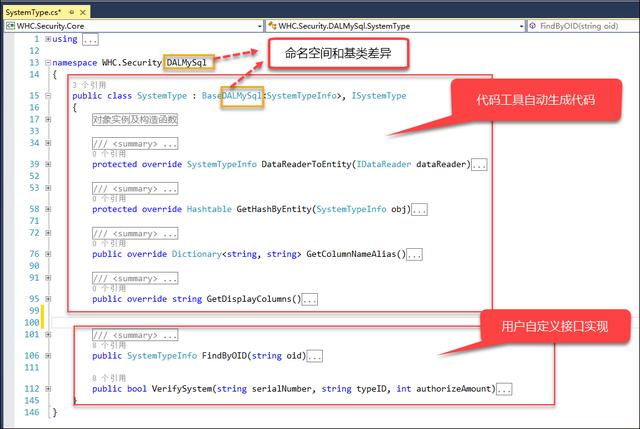Click the 'namespace' keyword on line 13
The width and height of the screenshot is (640, 429).
(x=75, y=63)
